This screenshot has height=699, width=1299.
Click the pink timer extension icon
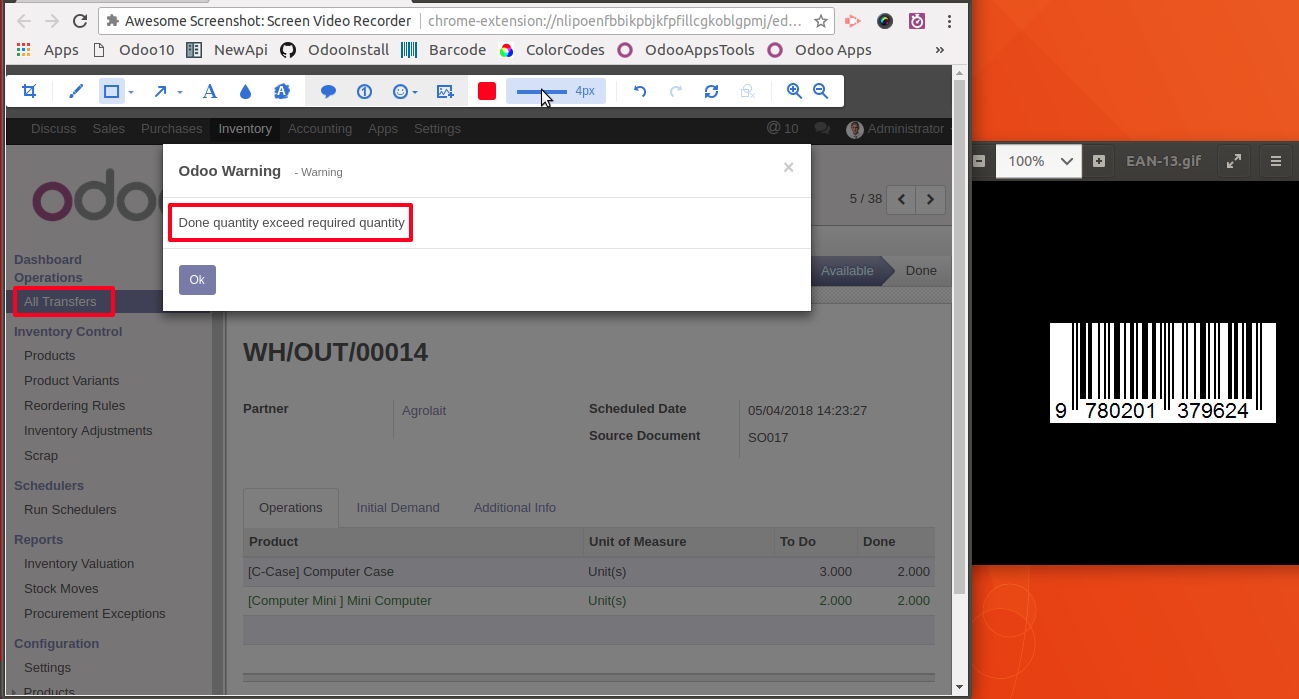[917, 21]
